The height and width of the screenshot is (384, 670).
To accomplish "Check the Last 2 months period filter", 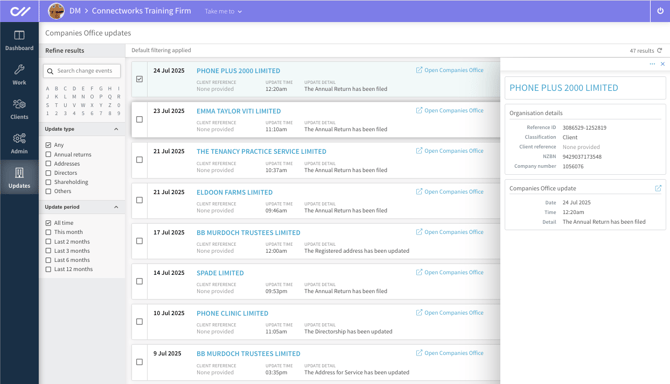I will 48,241.
